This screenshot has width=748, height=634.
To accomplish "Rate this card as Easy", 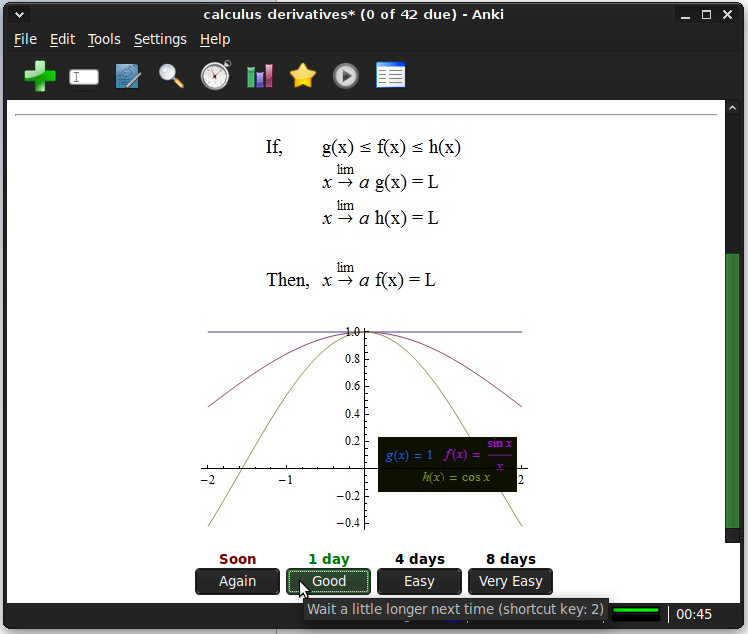I will [x=419, y=581].
